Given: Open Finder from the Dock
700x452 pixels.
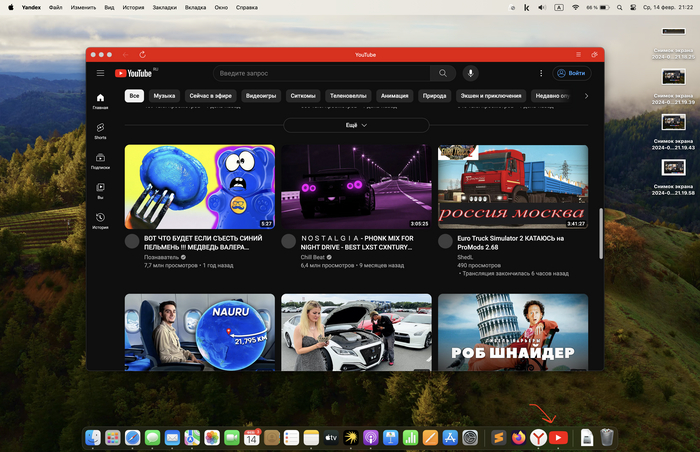Looking at the screenshot, I should pos(93,438).
